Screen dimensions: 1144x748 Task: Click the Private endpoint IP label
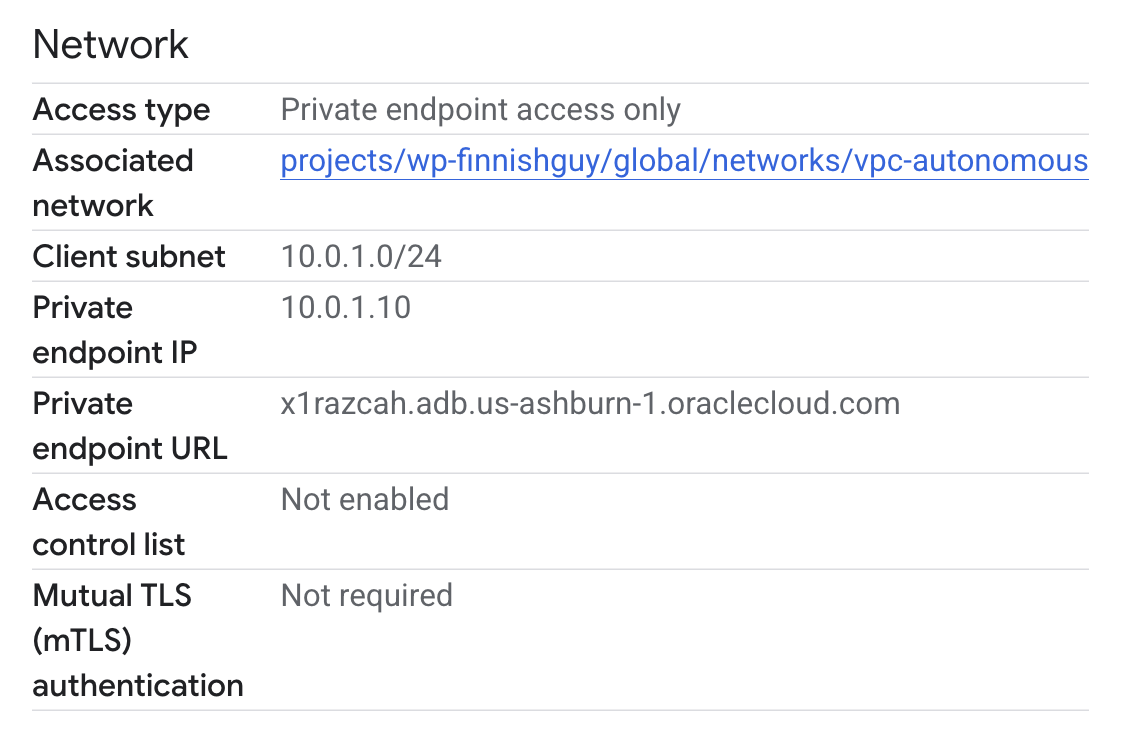click(x=115, y=330)
